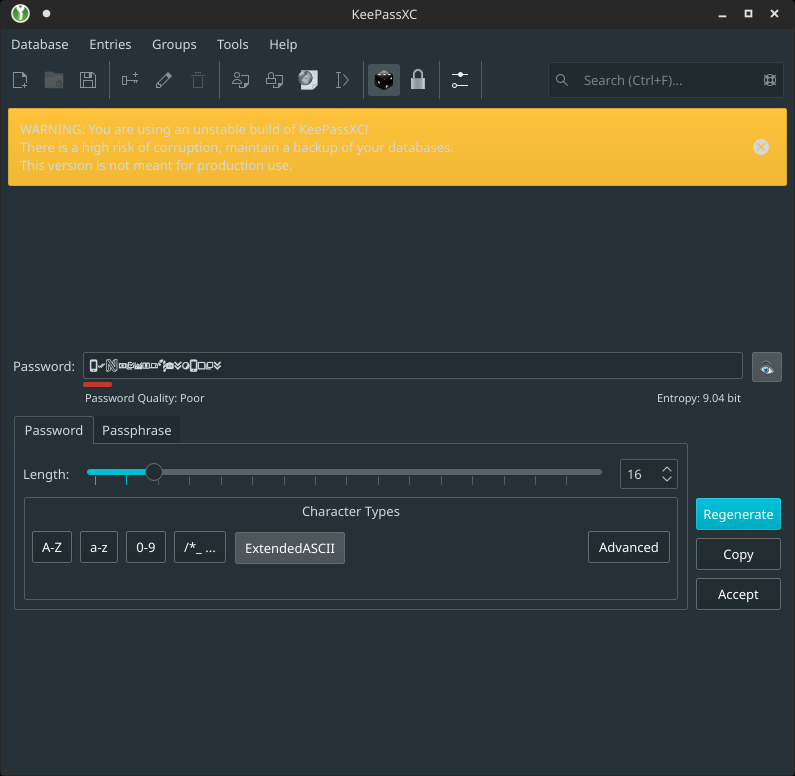Image resolution: width=795 pixels, height=776 pixels.
Task: Click the Save Database floppy icon
Action: click(x=88, y=80)
